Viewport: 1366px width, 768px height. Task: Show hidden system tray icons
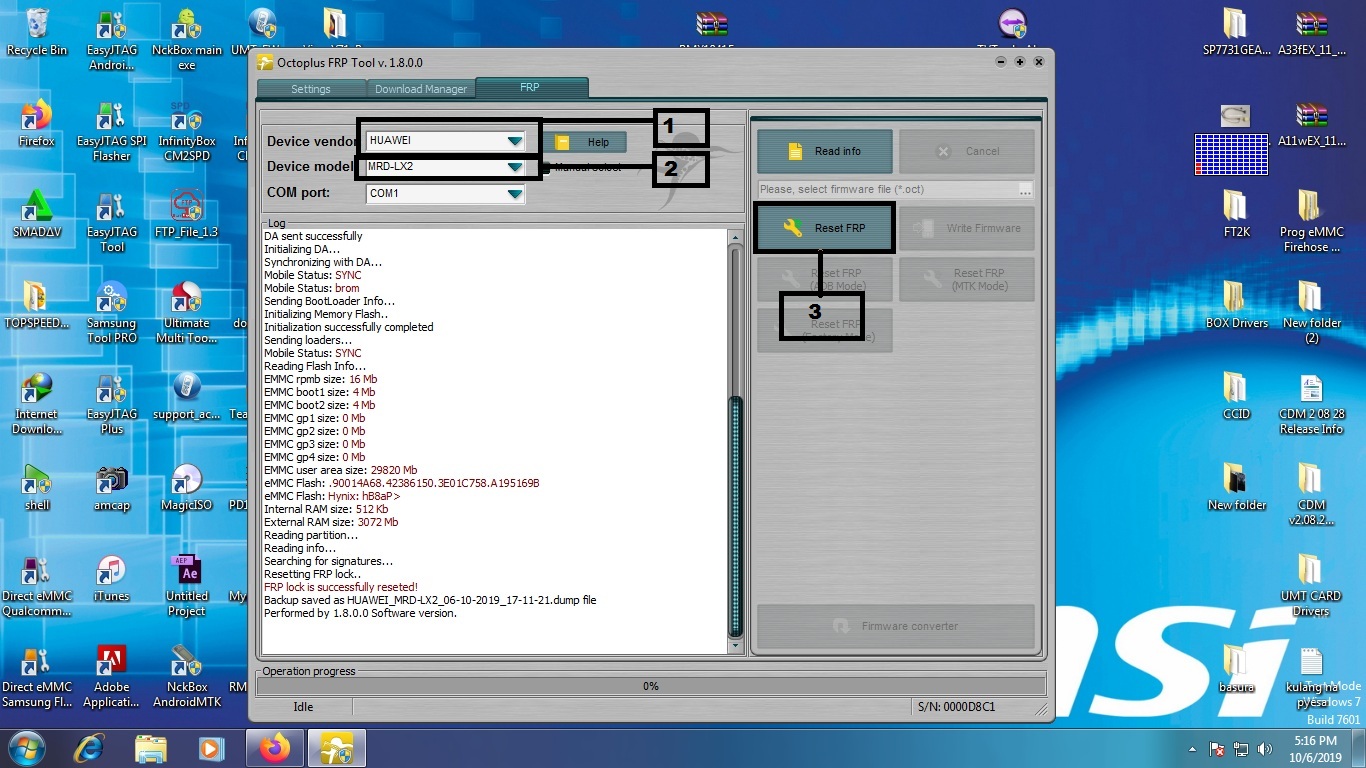click(x=1193, y=749)
